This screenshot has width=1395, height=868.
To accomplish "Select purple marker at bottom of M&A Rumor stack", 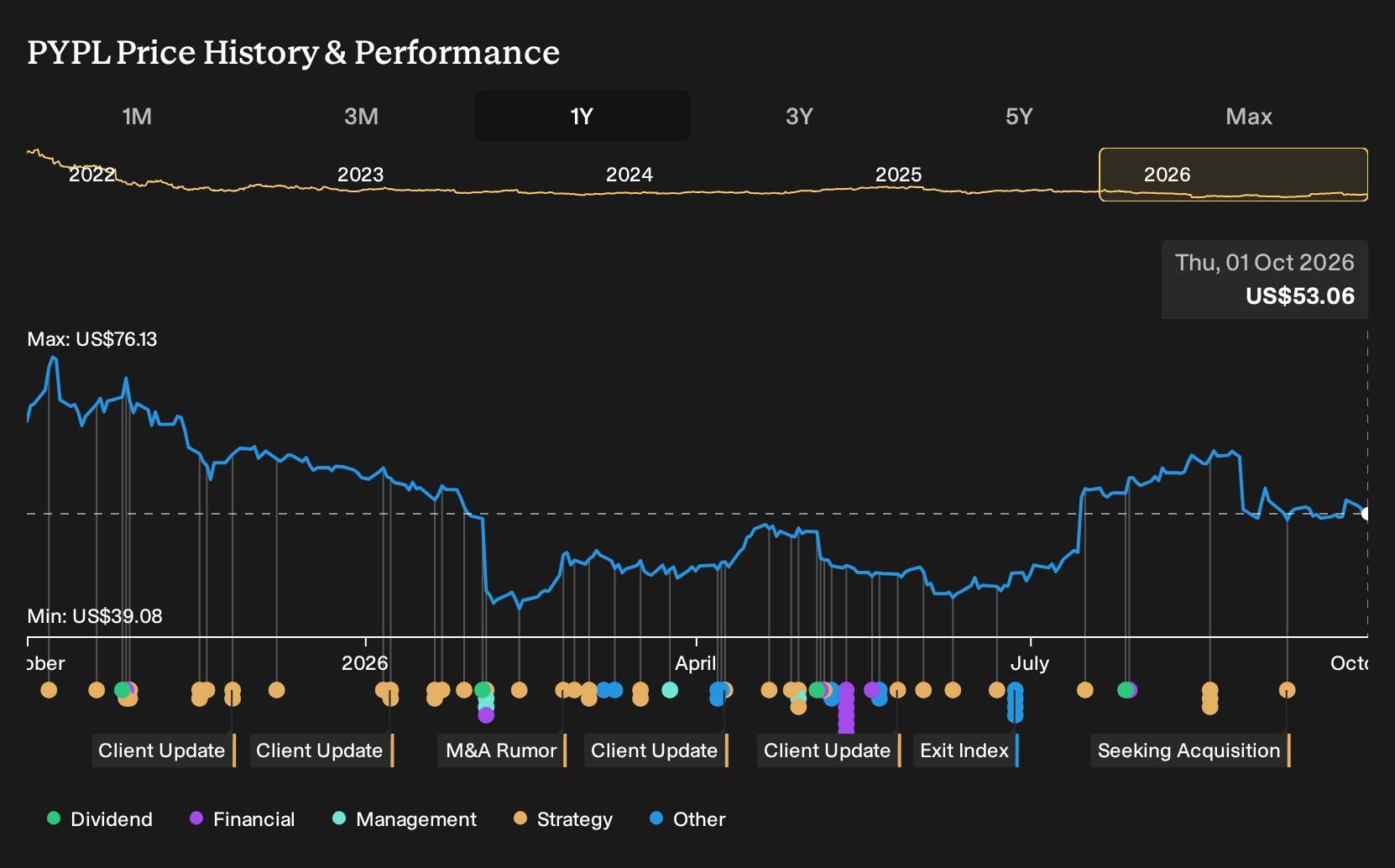I will (486, 715).
